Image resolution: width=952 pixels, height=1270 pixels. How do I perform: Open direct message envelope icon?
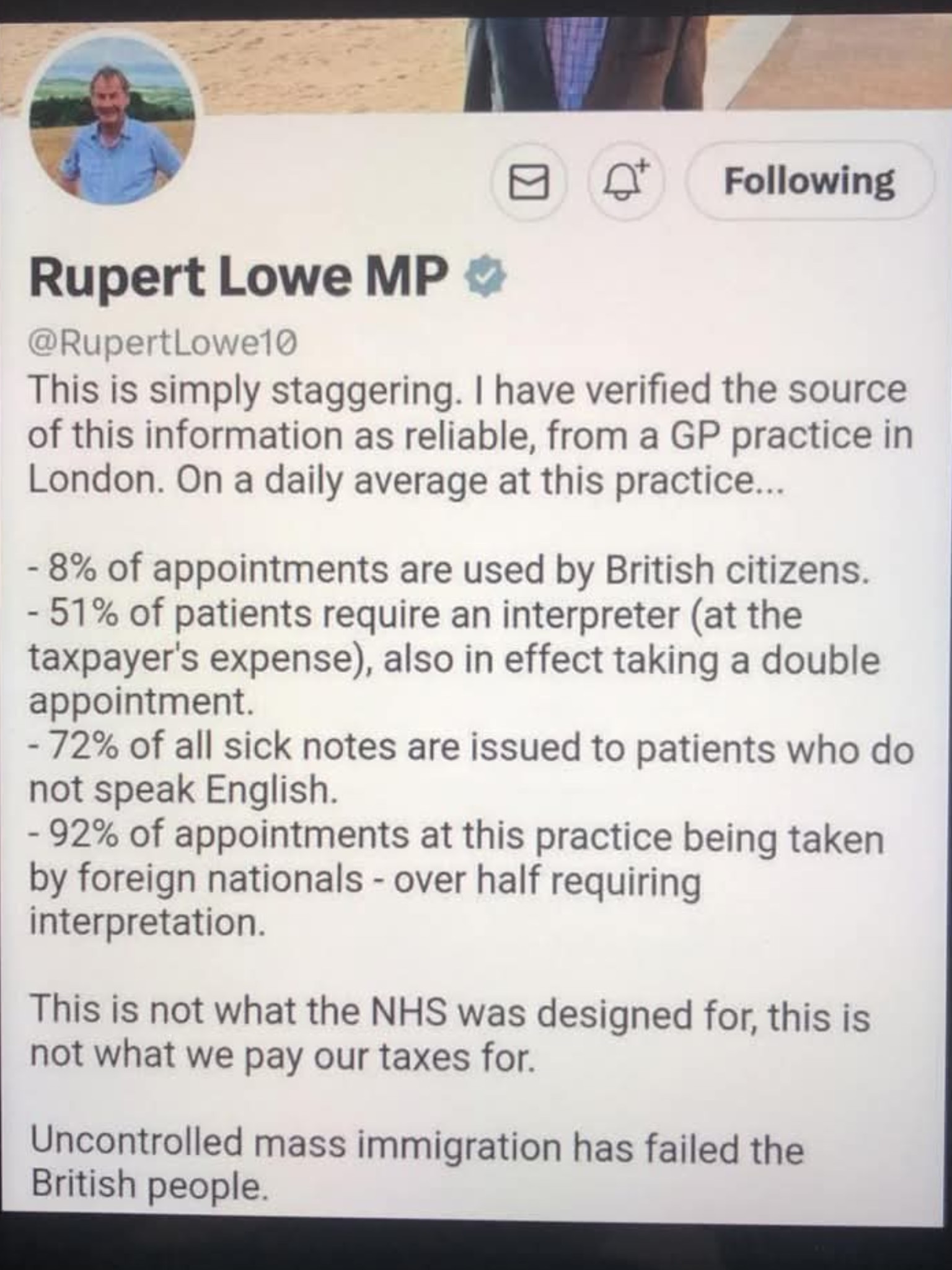pos(528,183)
